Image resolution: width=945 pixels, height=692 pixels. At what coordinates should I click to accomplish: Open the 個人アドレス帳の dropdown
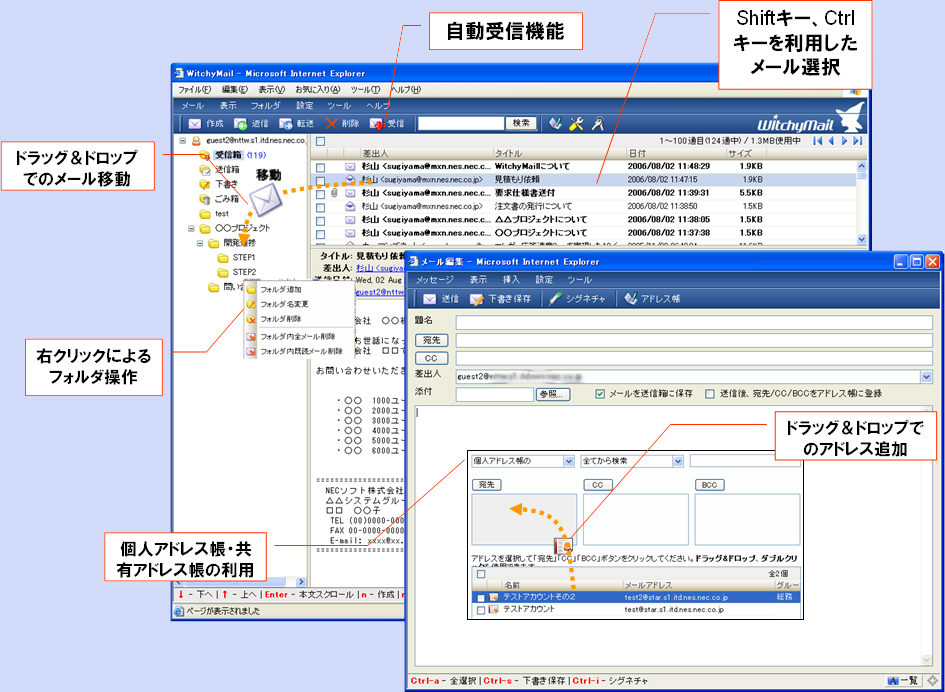click(568, 461)
